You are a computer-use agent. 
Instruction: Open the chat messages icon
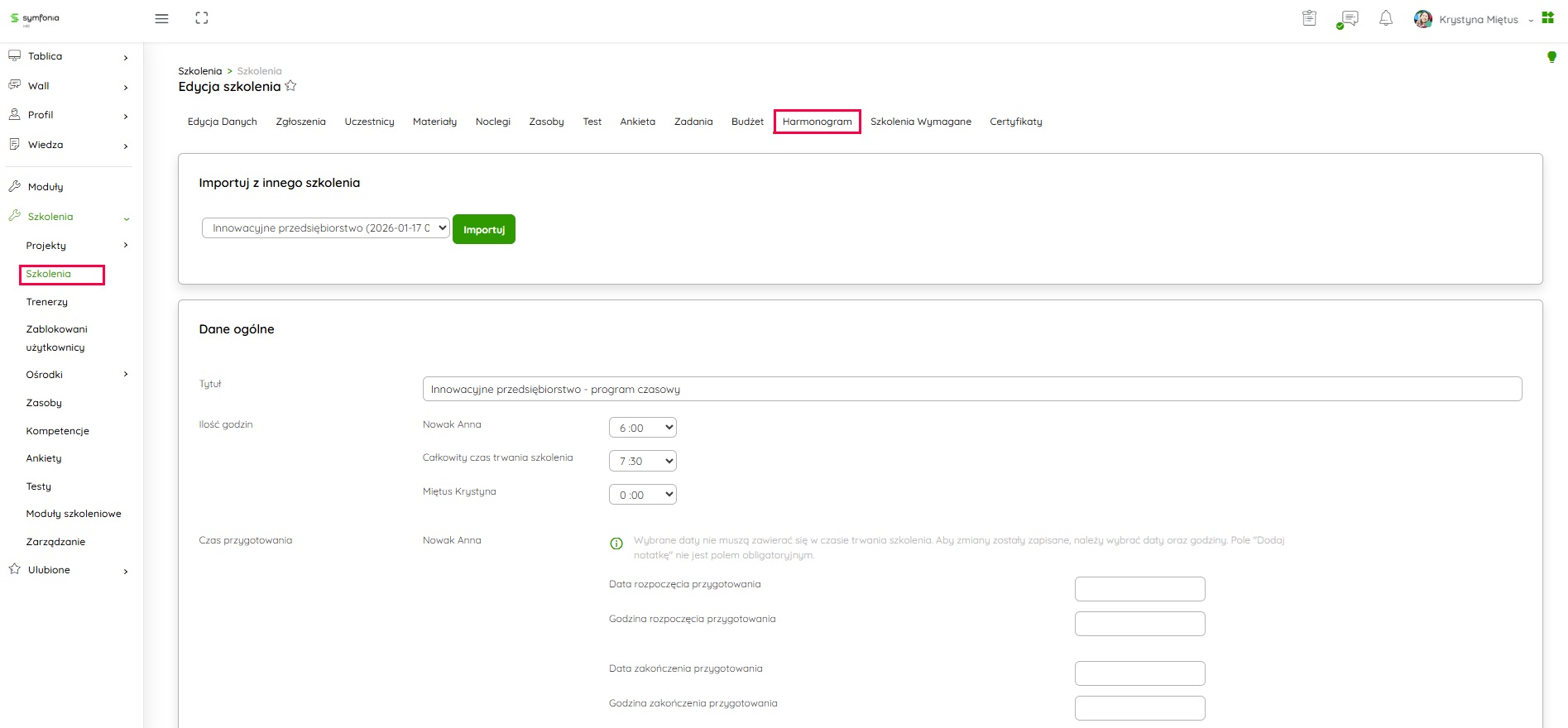click(x=1348, y=19)
